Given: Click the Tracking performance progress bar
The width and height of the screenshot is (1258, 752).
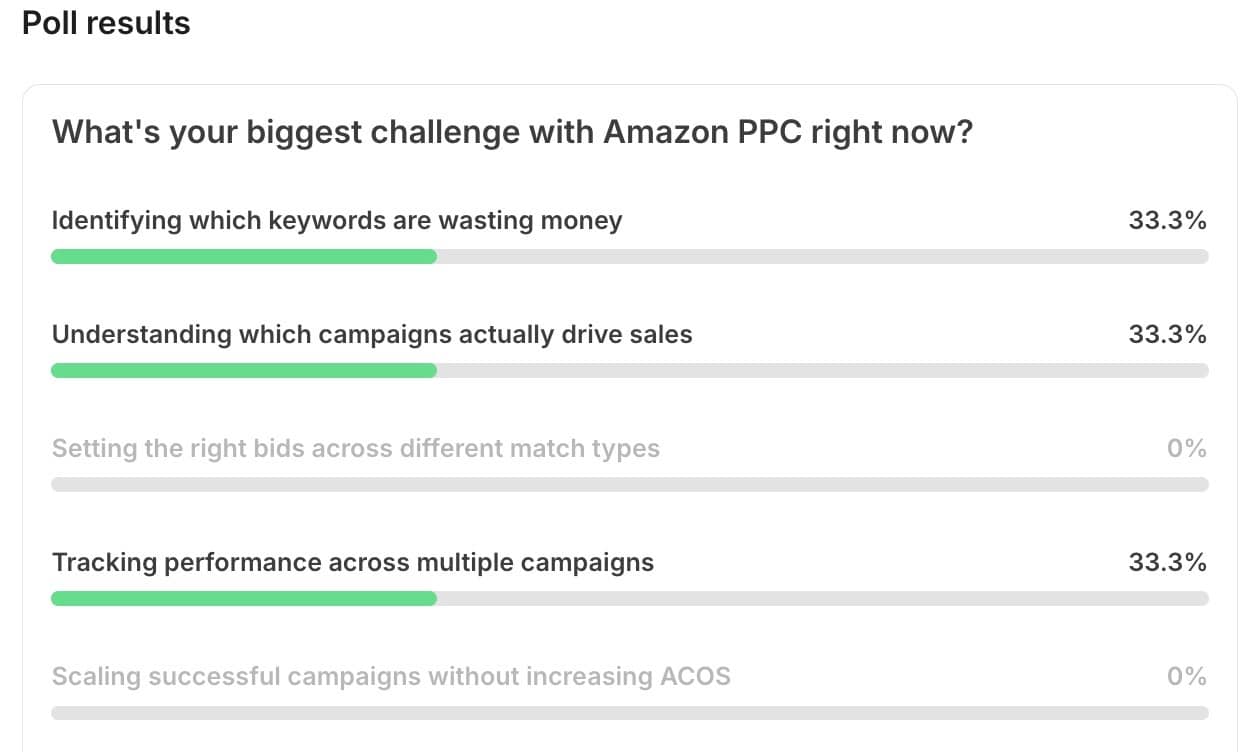Looking at the screenshot, I should pos(630,599).
